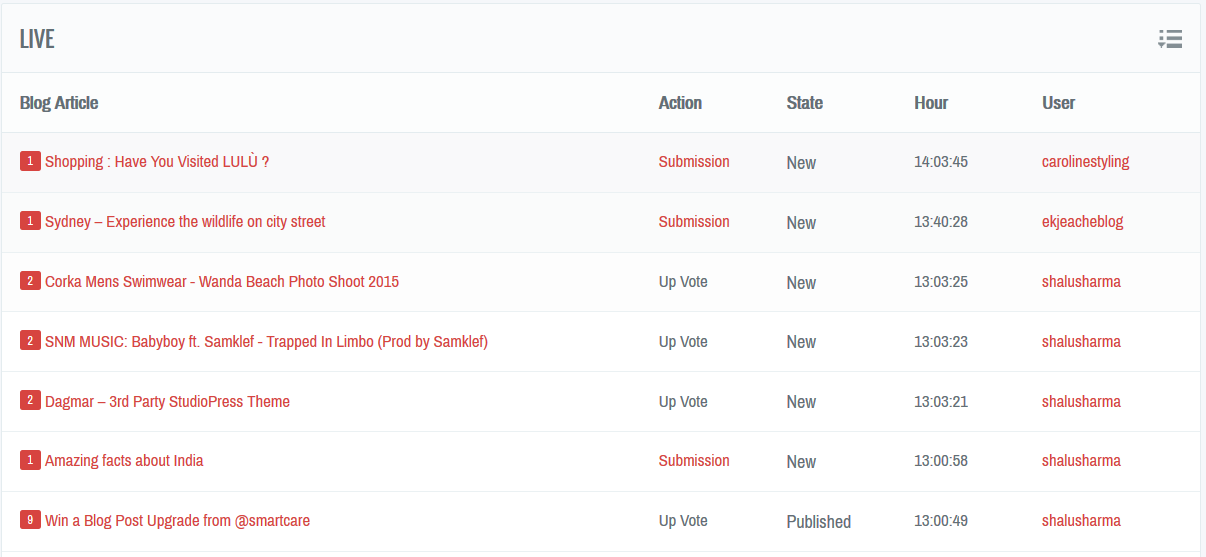Click vote badge beside the SNM MUSIC article
Viewport: 1206px width, 557px height.
pyautogui.click(x=30, y=341)
